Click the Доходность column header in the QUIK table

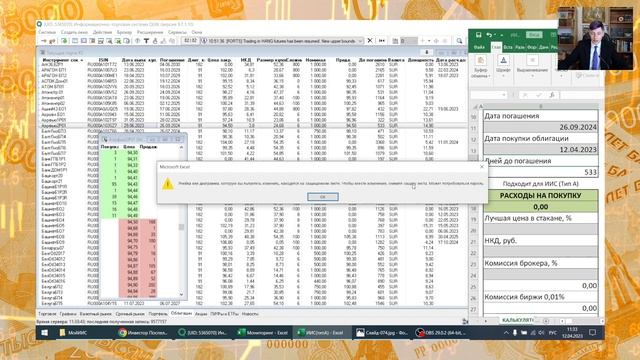click(x=420, y=60)
